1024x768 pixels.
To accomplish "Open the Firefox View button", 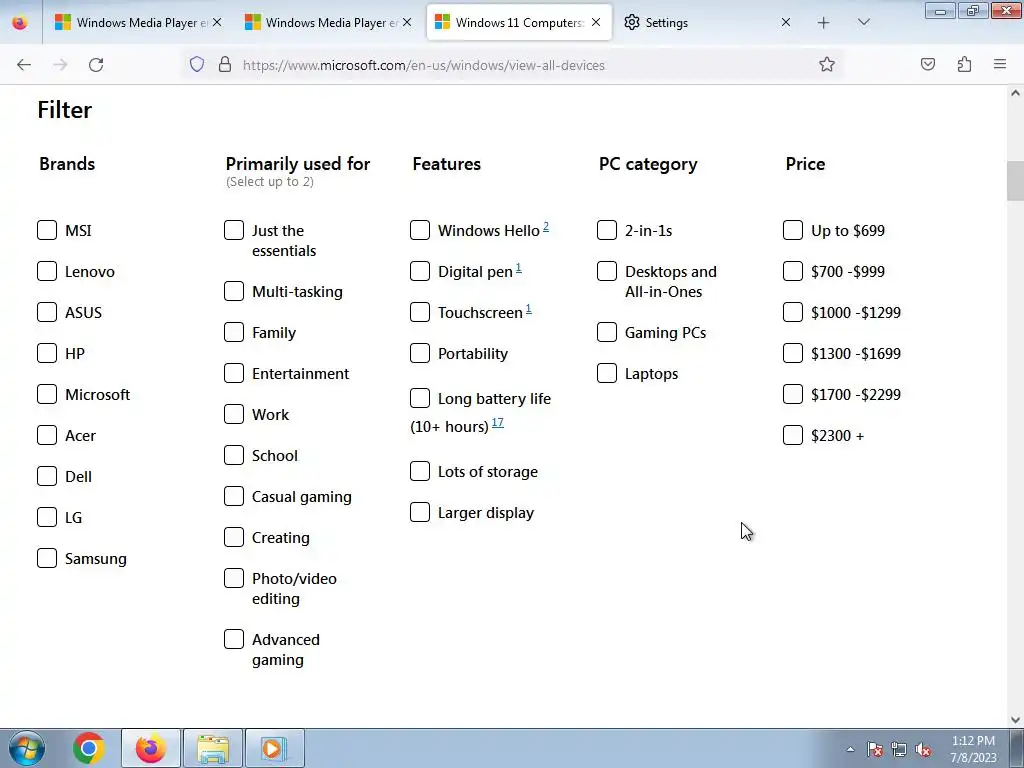I will (x=20, y=23).
